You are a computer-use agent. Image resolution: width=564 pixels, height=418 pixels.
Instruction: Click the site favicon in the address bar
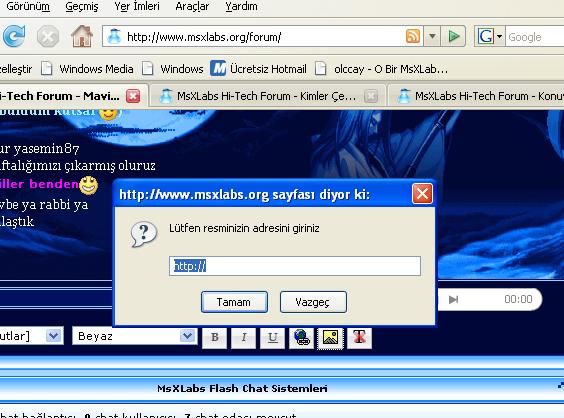(x=114, y=36)
